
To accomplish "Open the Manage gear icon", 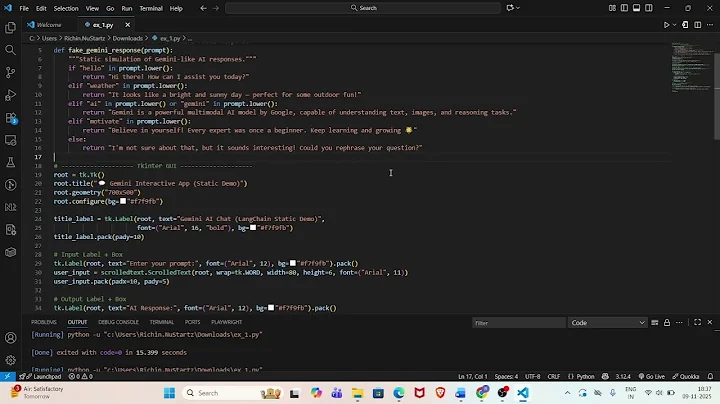I will pyautogui.click(x=10, y=360).
